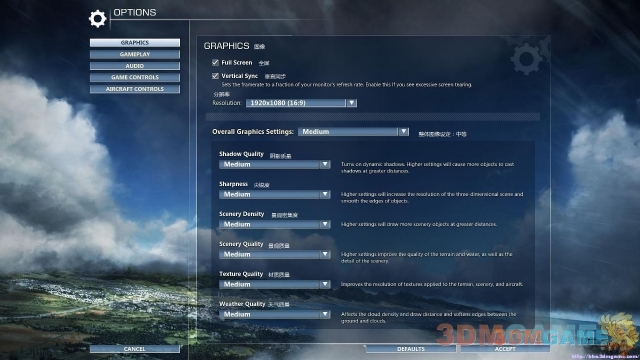
Task: Select the Game Controls tab
Action: [x=135, y=77]
